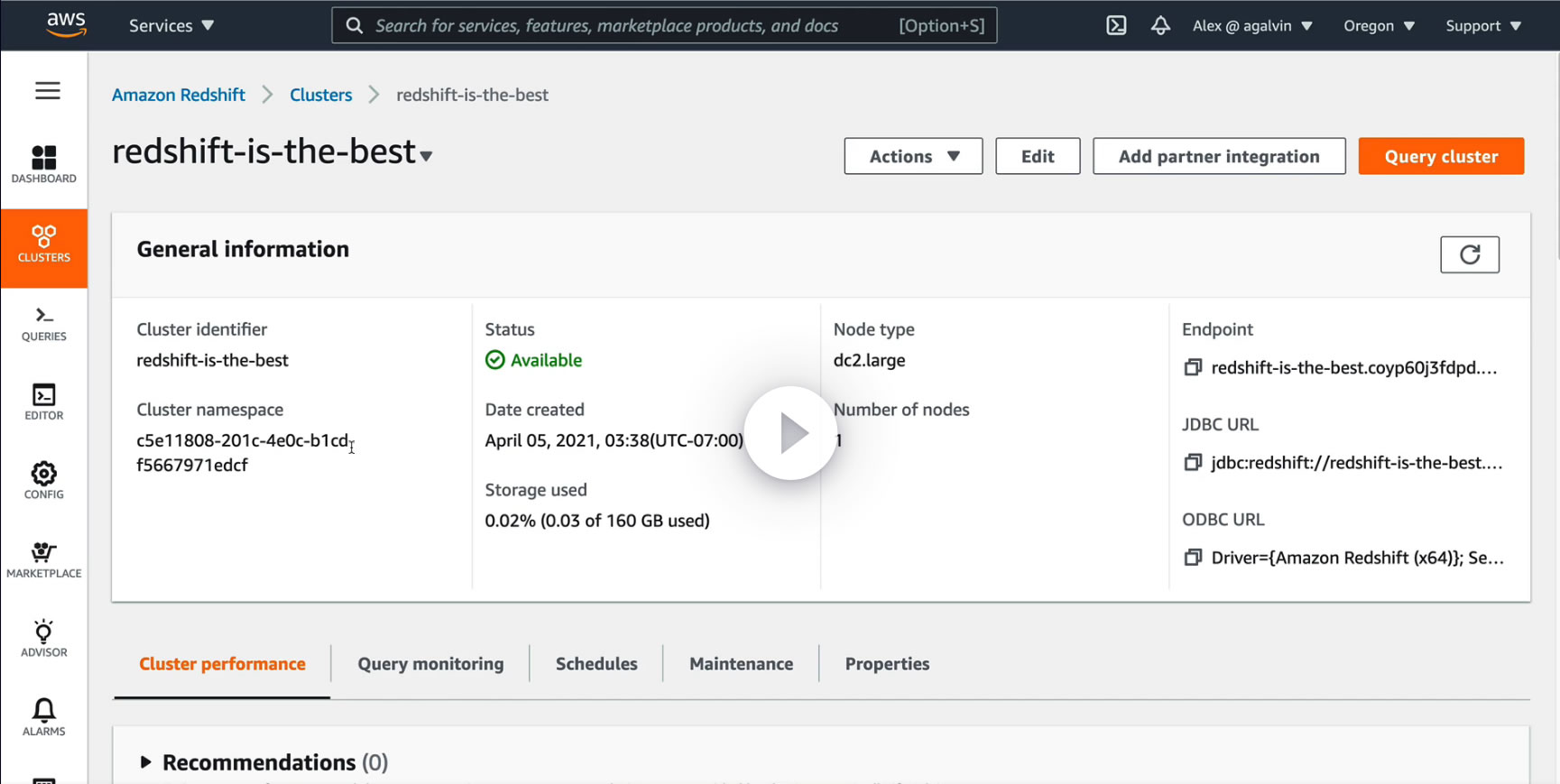Switch to Query monitoring tab
The width and height of the screenshot is (1560, 784).
click(x=430, y=664)
